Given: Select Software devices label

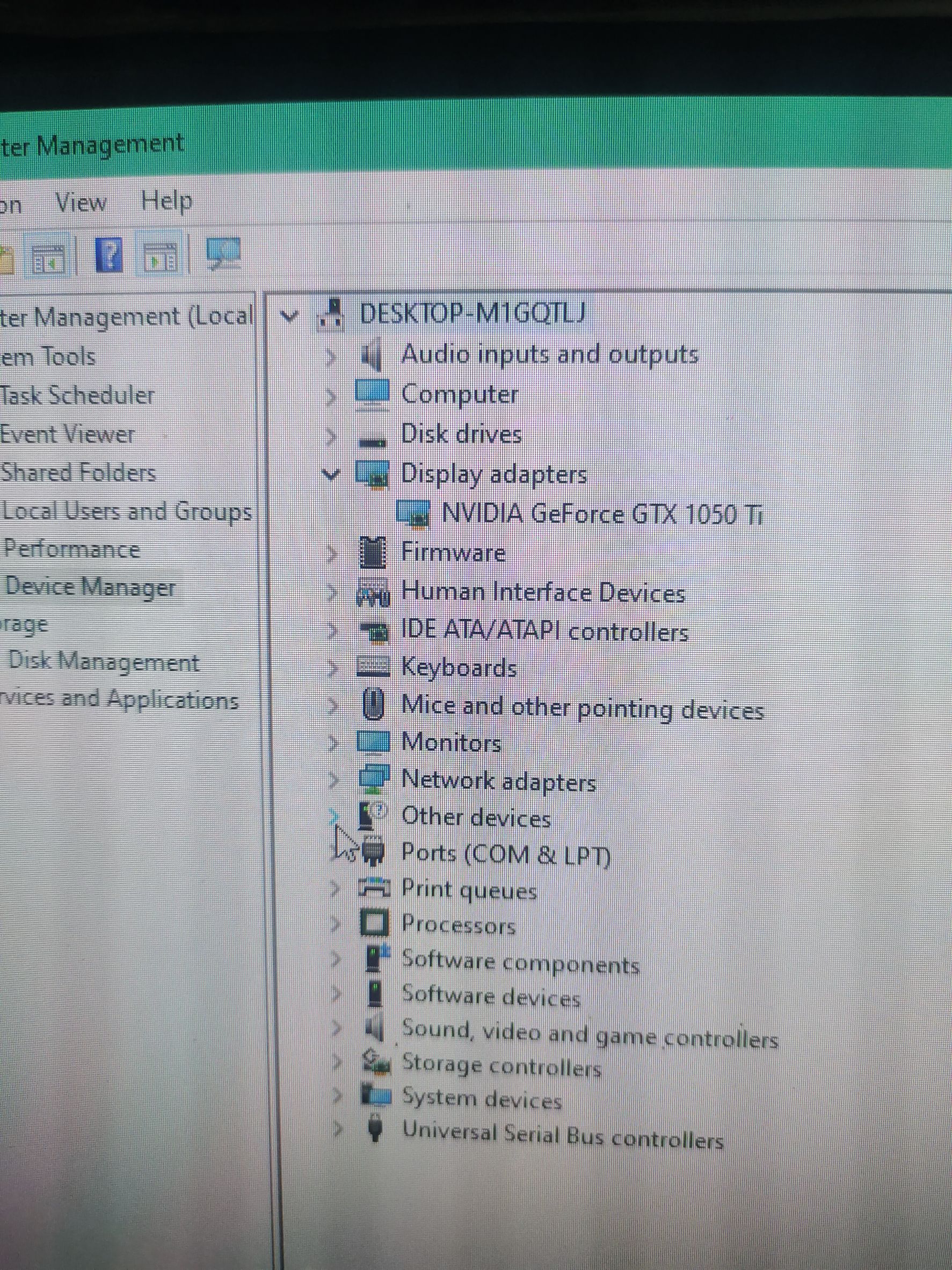Looking at the screenshot, I should 491,996.
